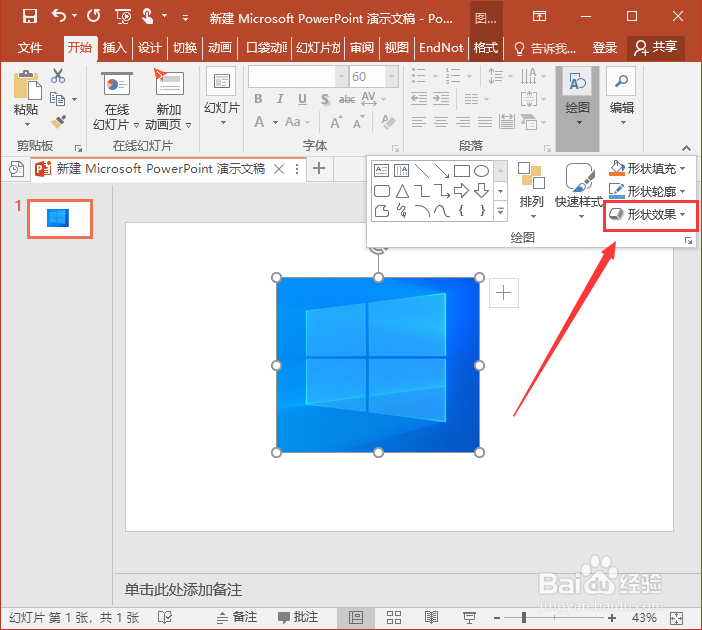Viewport: 702px width, 630px height.
Task: Expand the shapes gallery more button
Action: tap(501, 210)
